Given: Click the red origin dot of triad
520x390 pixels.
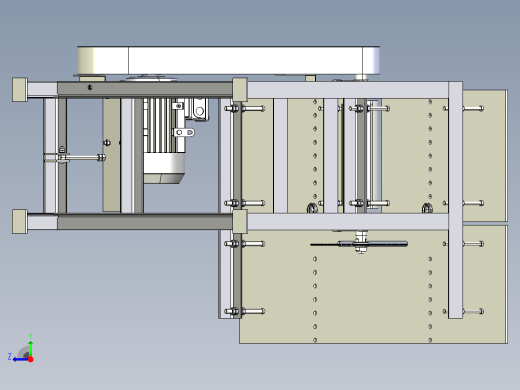Looking at the screenshot, I should [31, 359].
